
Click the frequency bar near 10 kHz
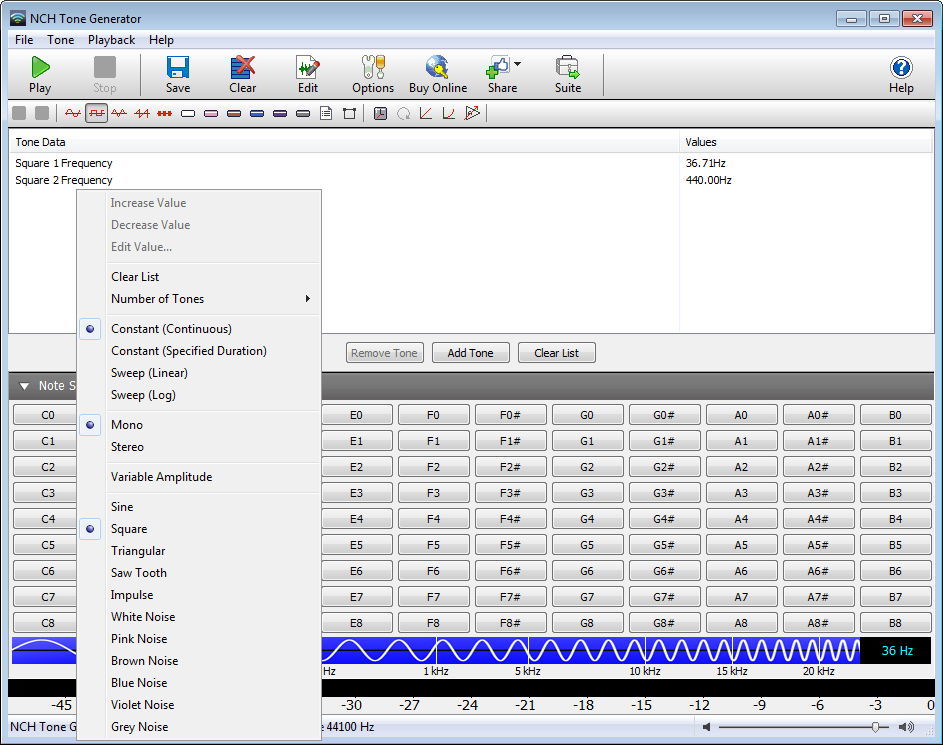(645, 651)
